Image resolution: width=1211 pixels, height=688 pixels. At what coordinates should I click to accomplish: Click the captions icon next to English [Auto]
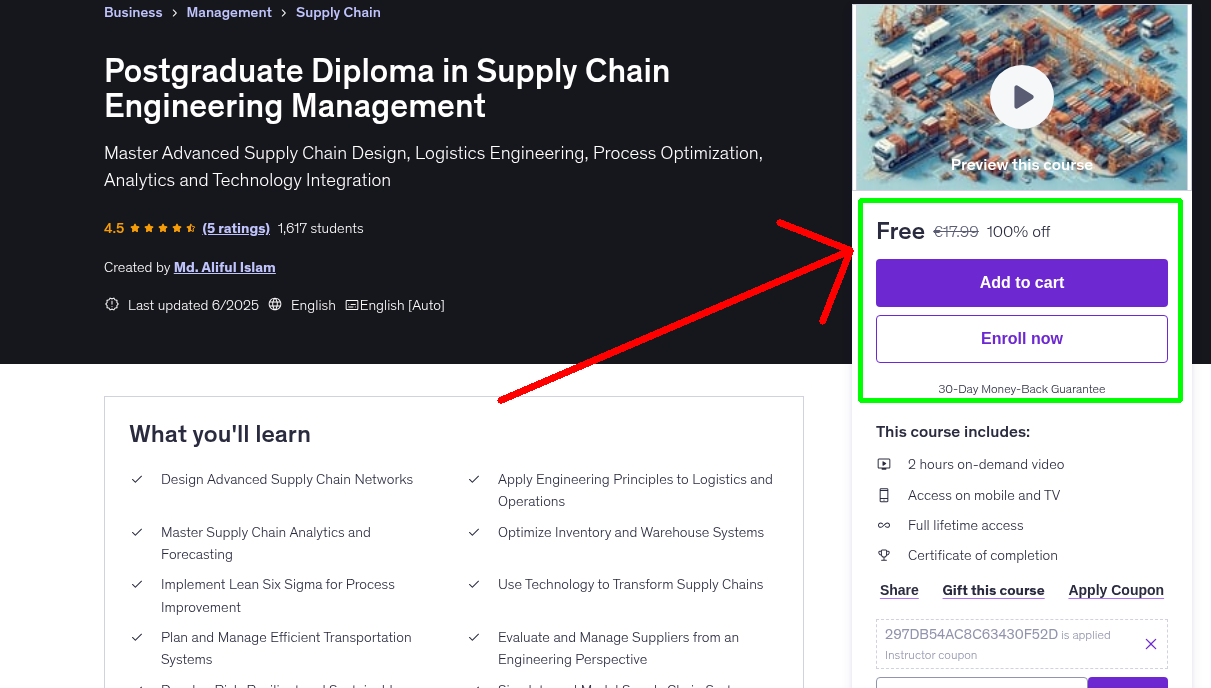[x=353, y=305]
